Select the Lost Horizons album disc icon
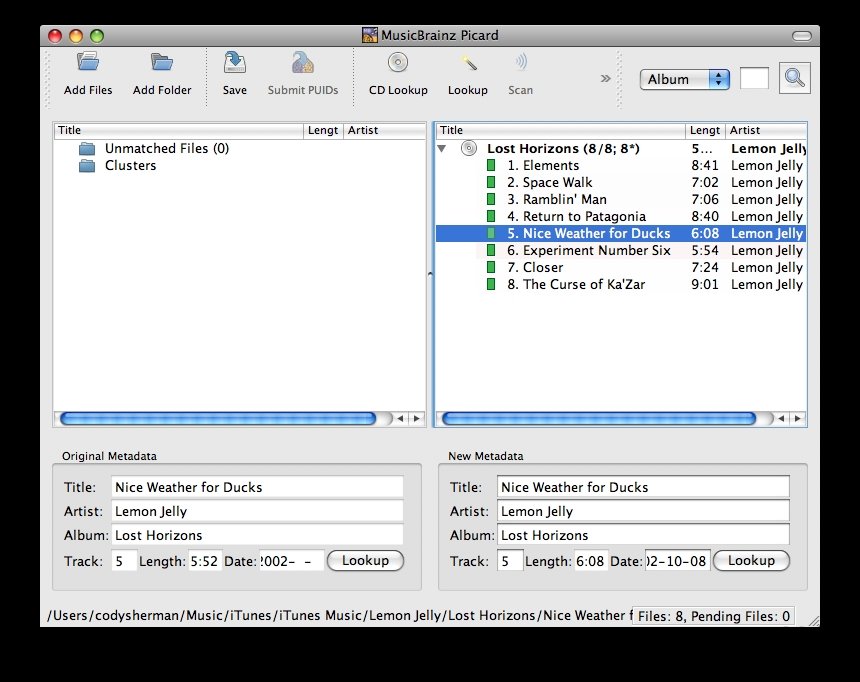This screenshot has width=860, height=682. (469, 148)
